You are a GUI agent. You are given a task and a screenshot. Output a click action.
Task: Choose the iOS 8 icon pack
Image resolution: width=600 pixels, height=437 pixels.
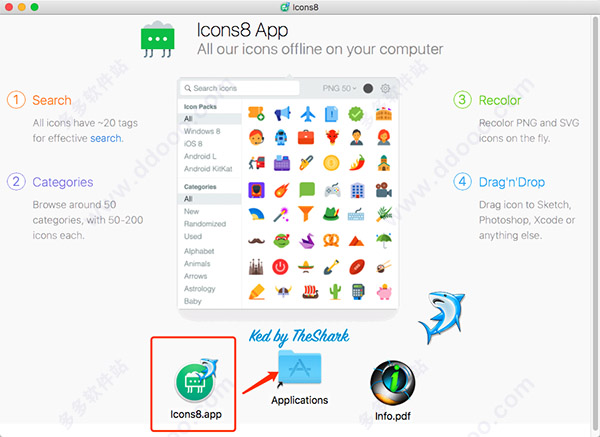tap(193, 144)
